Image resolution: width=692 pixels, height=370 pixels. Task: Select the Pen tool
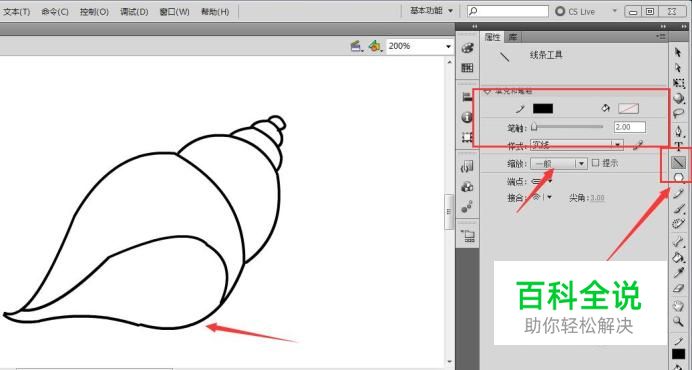coord(678,131)
